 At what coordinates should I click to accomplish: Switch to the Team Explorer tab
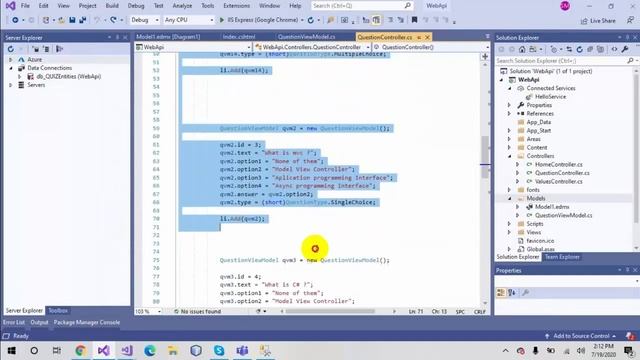(562, 257)
